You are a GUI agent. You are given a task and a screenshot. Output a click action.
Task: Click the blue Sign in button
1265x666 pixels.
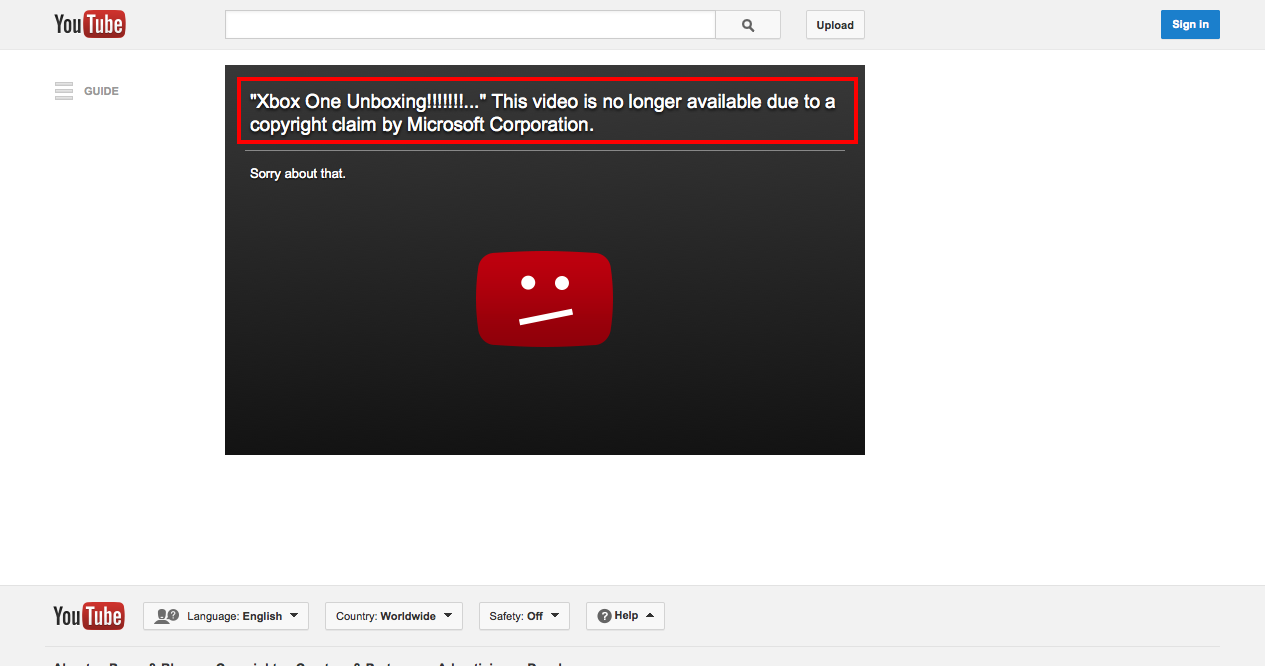click(1190, 25)
